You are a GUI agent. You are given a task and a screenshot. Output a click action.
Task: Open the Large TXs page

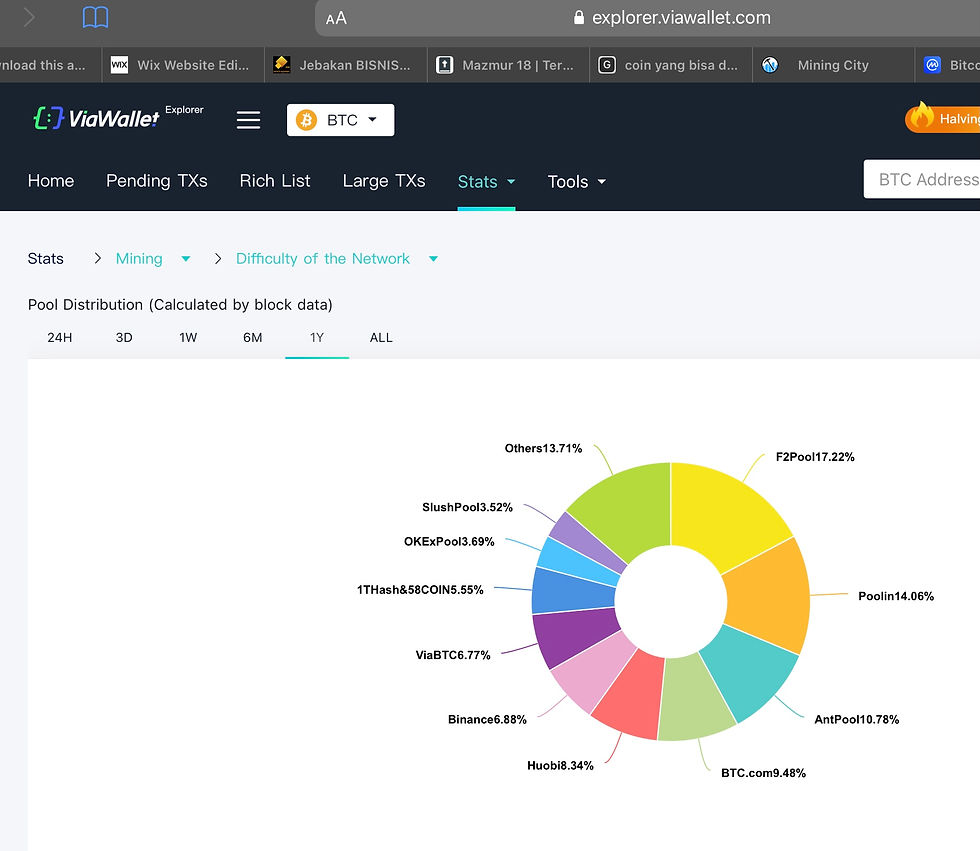tap(384, 181)
